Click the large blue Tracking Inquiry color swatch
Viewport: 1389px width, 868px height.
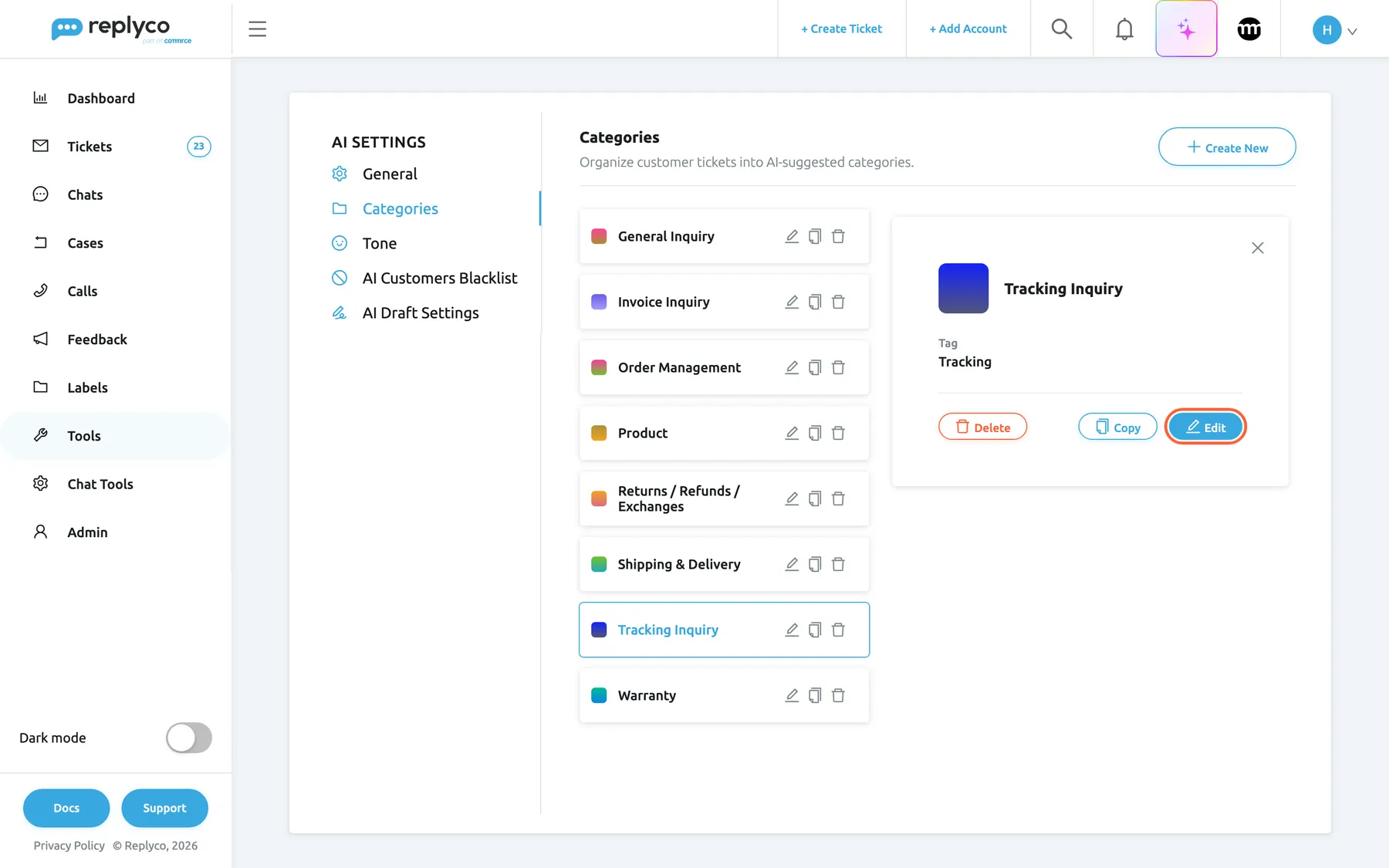[963, 288]
